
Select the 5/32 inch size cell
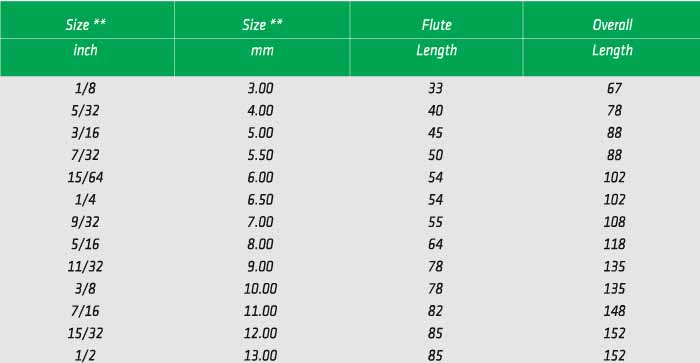(x=85, y=110)
